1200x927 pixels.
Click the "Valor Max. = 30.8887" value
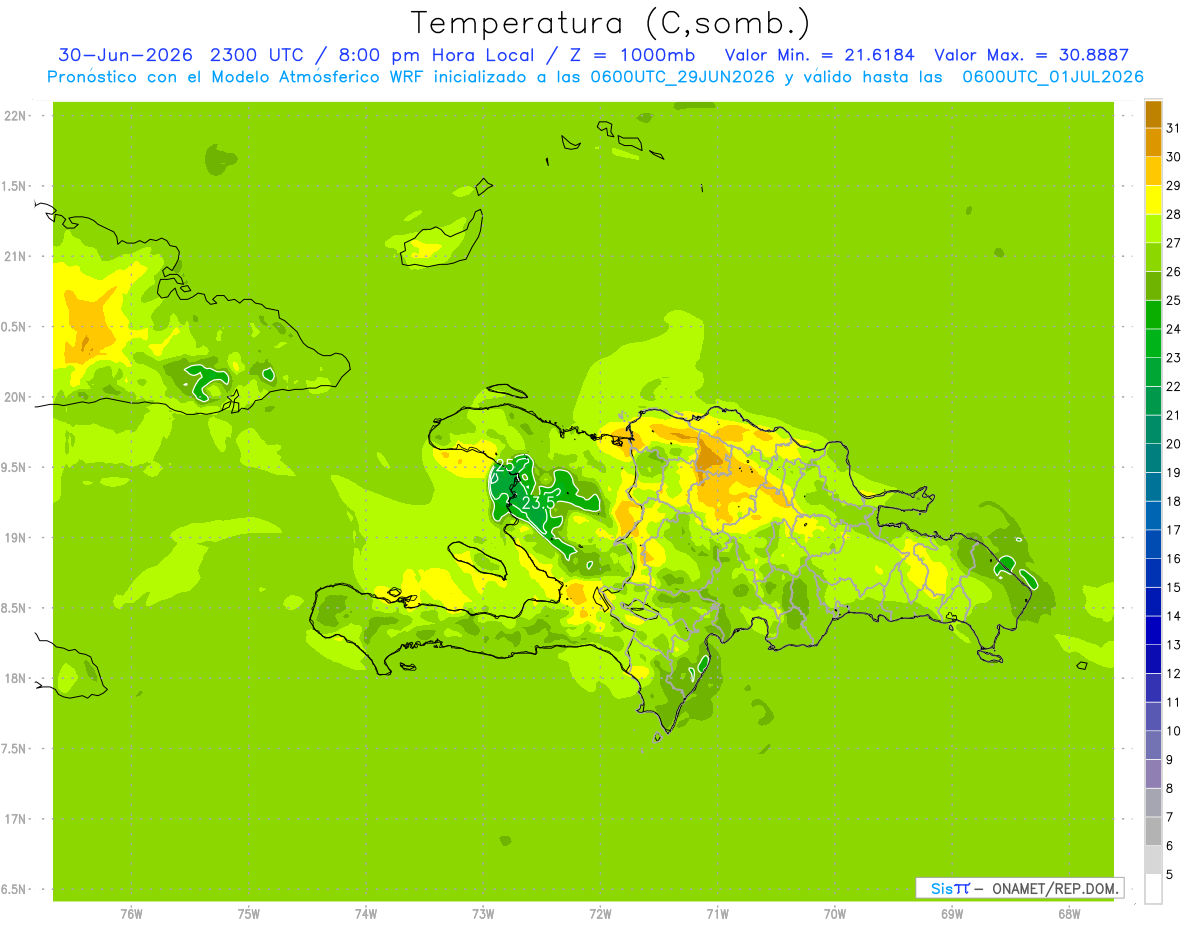point(1031,55)
